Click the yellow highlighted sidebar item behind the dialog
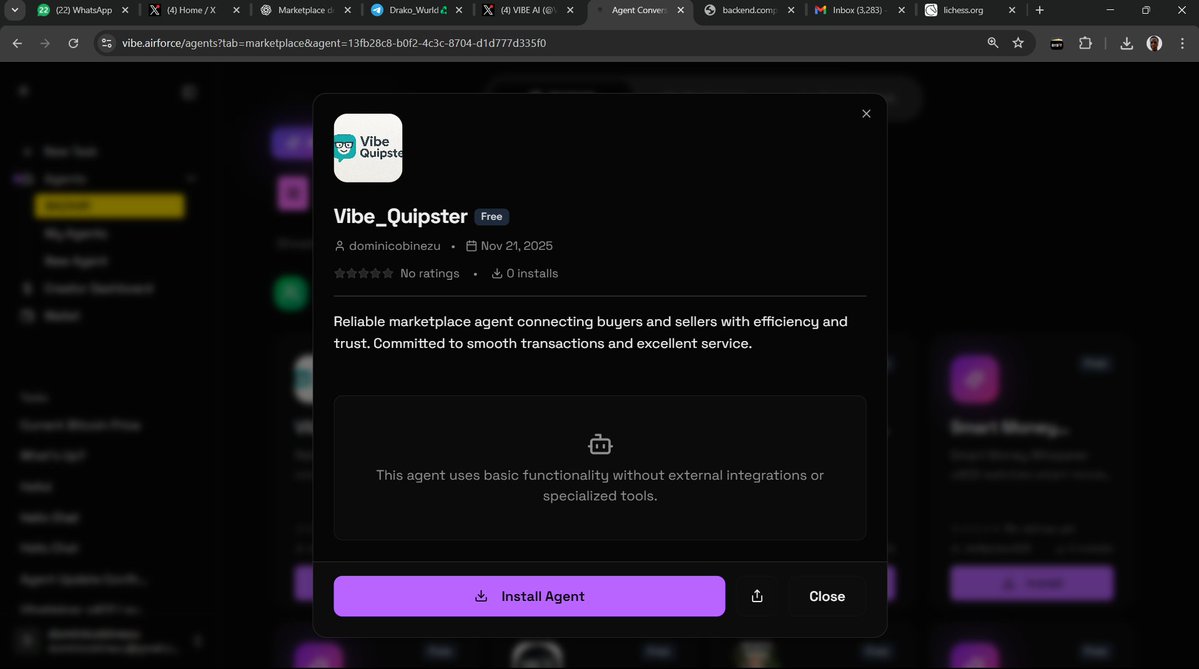1199x669 pixels. coord(109,206)
